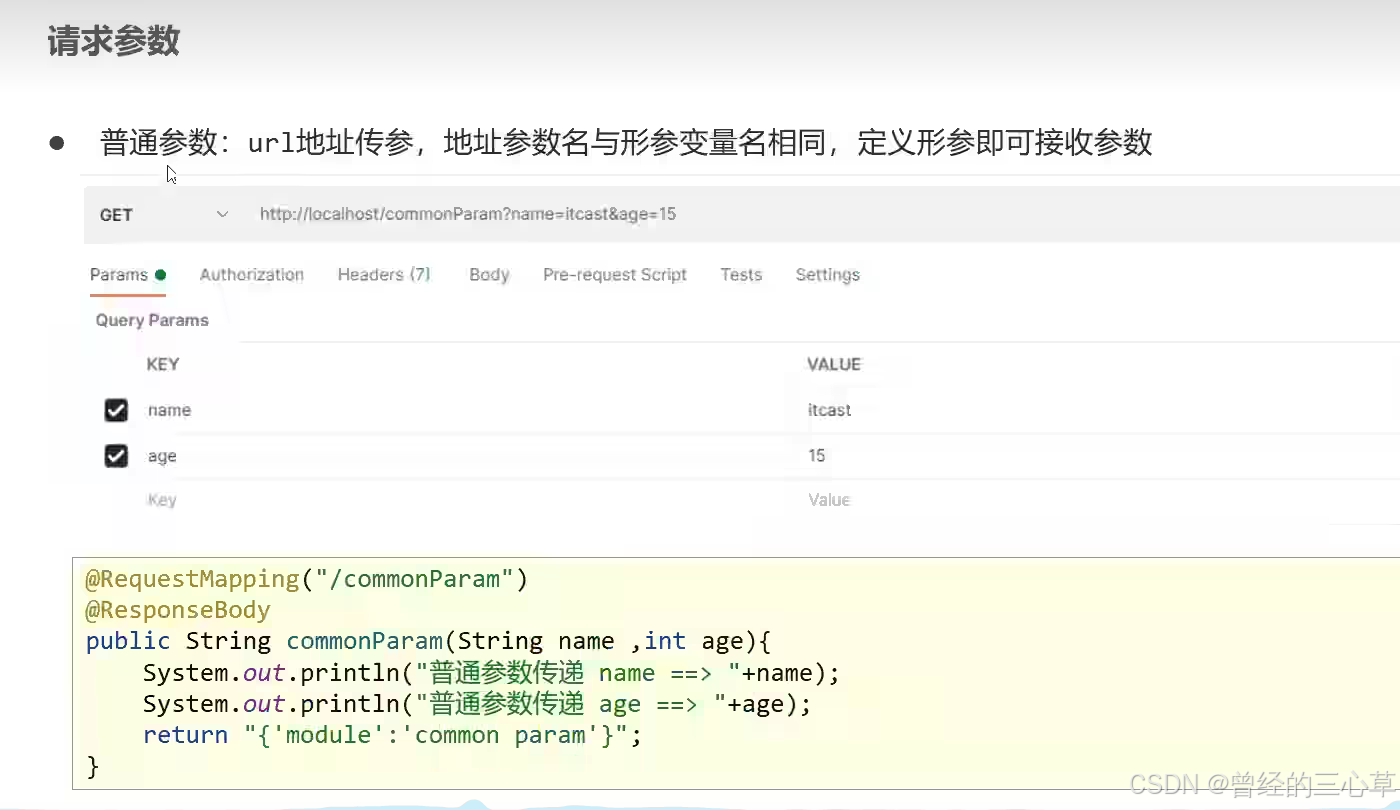Click the return statement code line

coord(392,735)
